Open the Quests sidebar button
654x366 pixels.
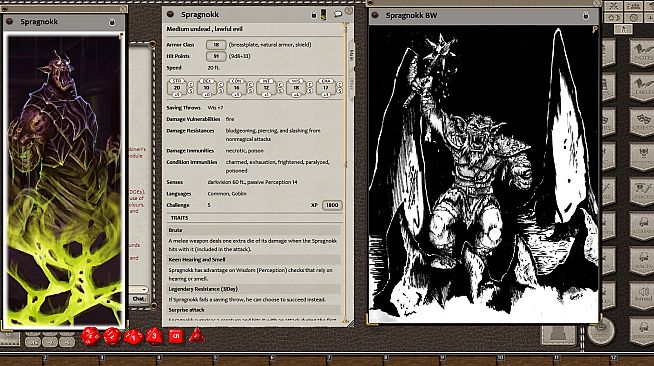coord(641,121)
